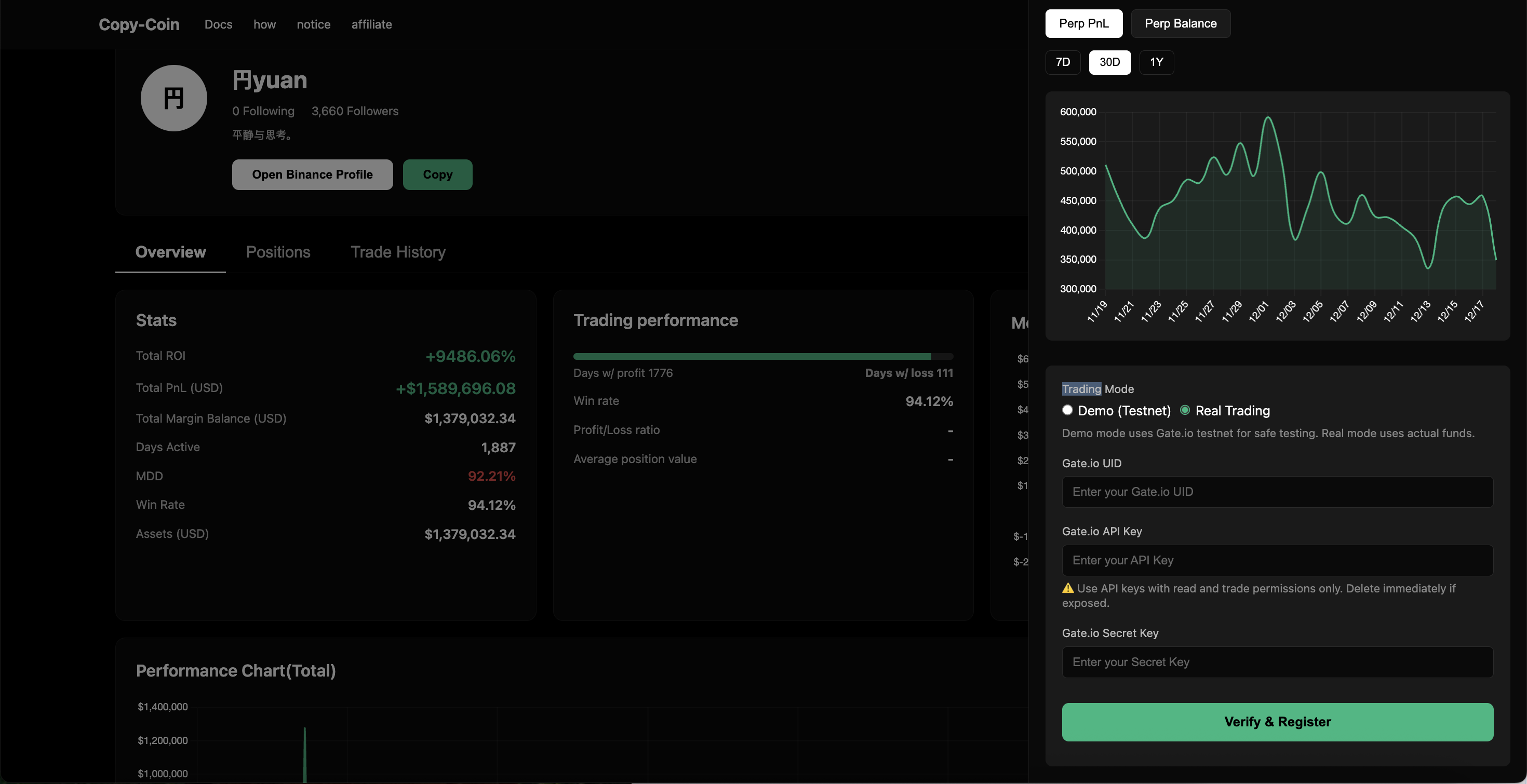Click the days with profit progress bar
Viewport: 1527px width, 784px height.
tap(762, 356)
